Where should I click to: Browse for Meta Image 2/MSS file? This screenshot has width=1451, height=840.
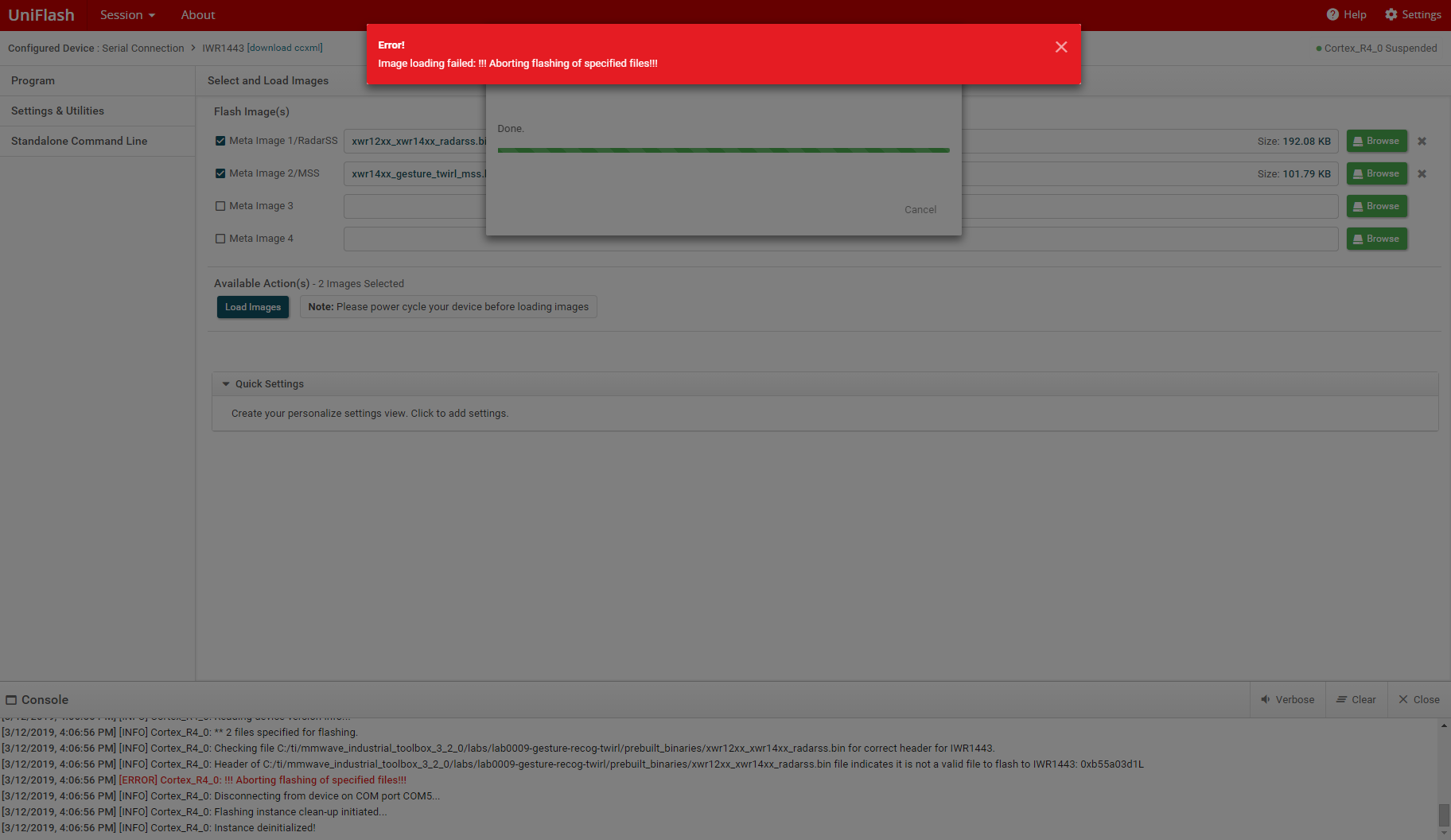coord(1377,174)
